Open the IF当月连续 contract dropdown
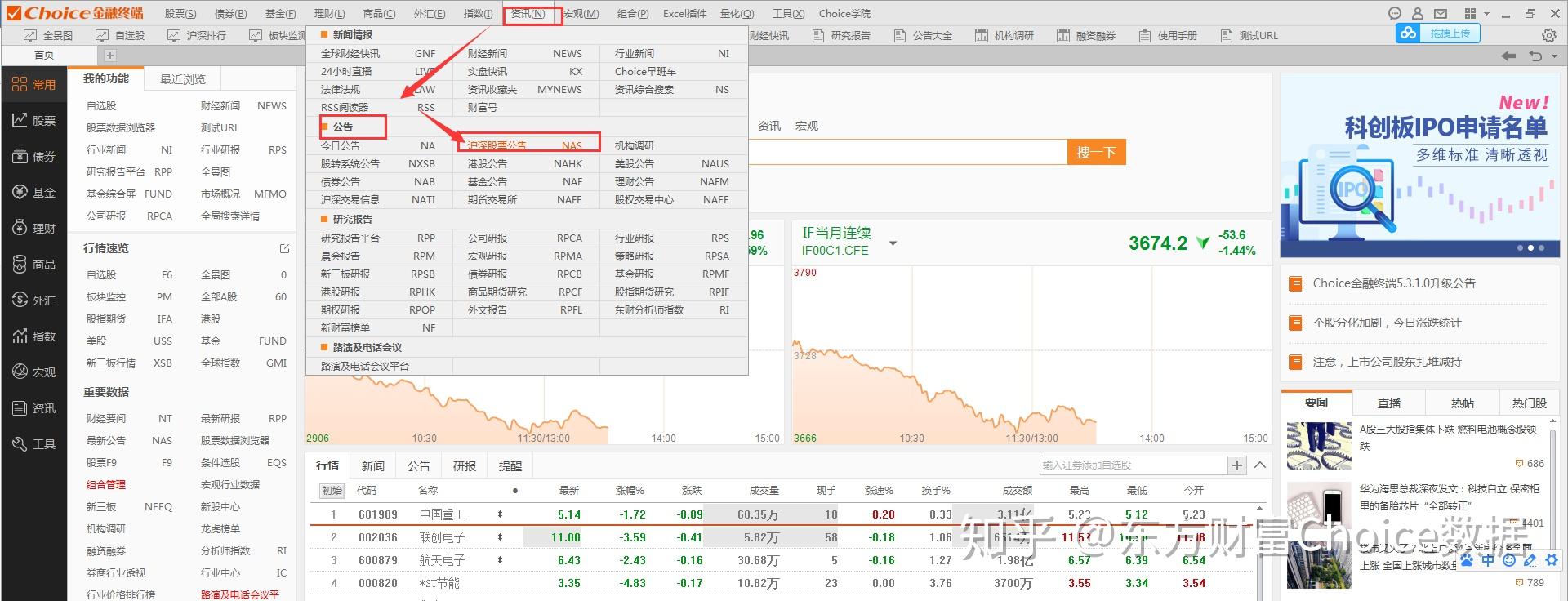This screenshot has height=601, width=1568. tap(893, 243)
